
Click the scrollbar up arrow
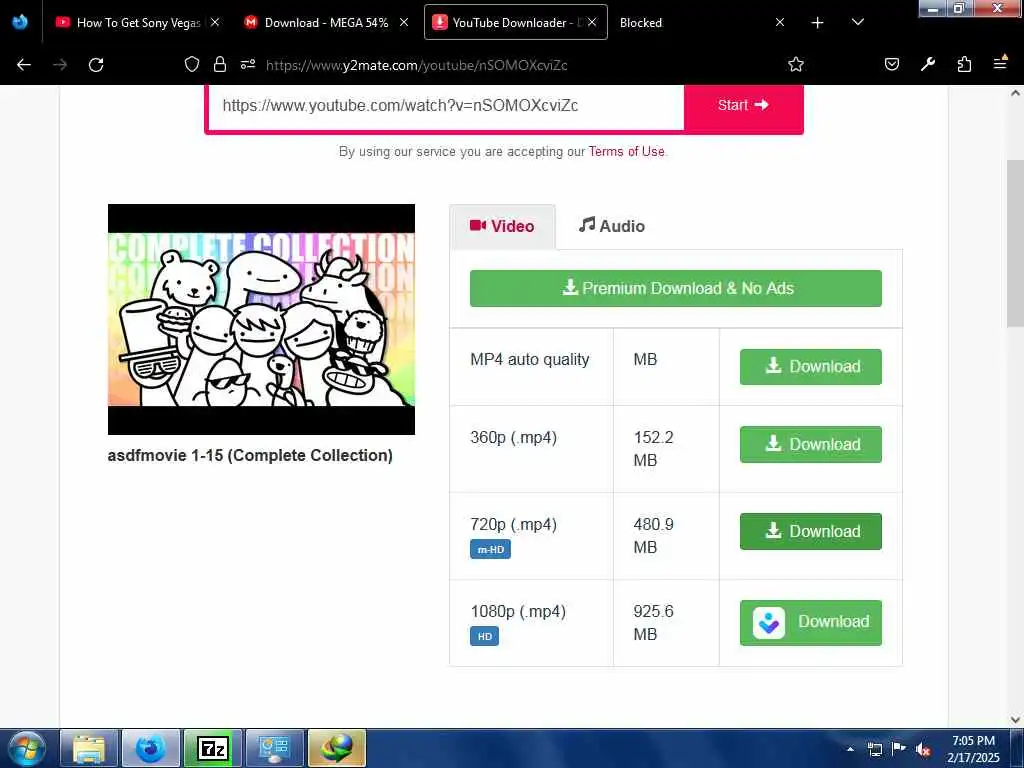tap(1016, 93)
